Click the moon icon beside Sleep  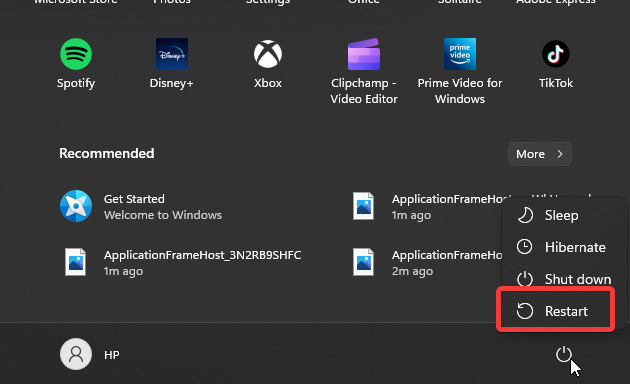tap(525, 215)
